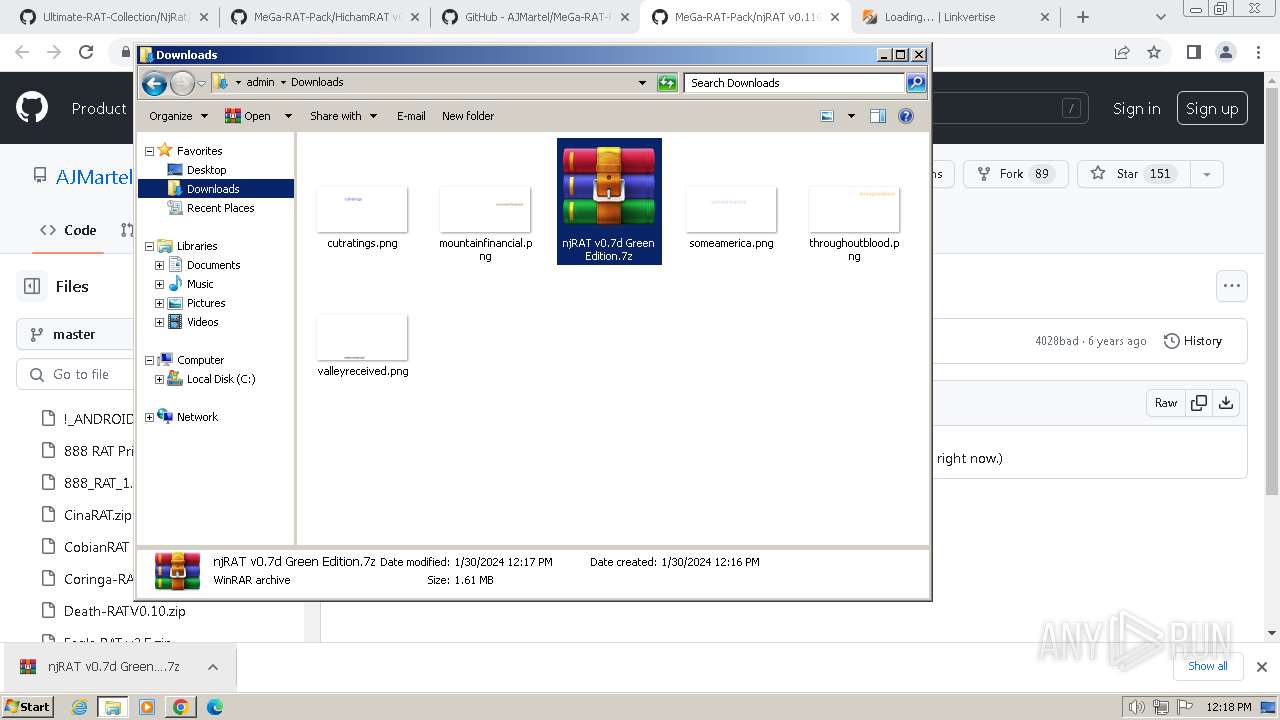
Task: Select Downloads in navigation pane
Action: click(x=212, y=189)
